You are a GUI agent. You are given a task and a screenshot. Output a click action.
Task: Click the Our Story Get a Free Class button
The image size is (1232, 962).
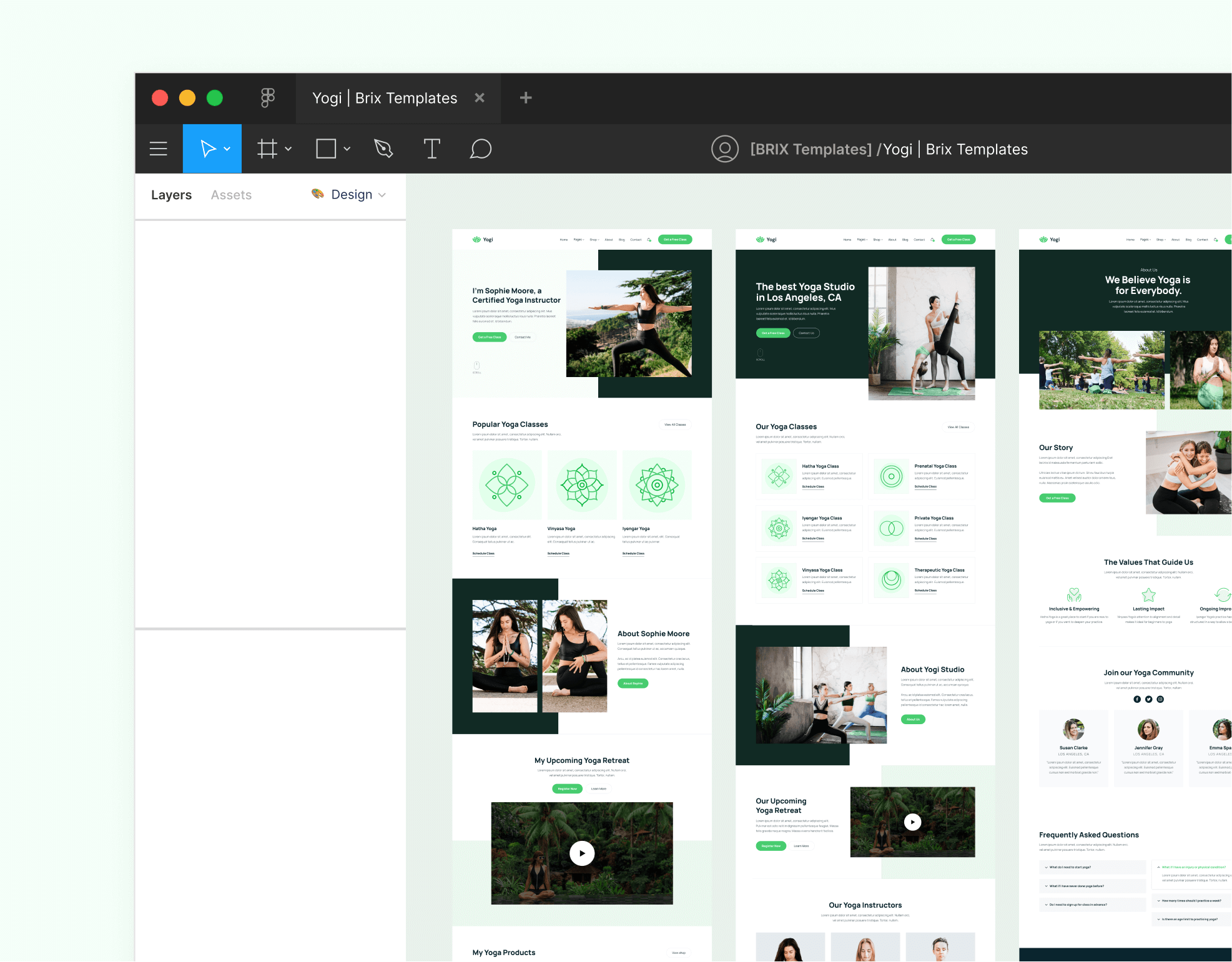click(x=1057, y=498)
